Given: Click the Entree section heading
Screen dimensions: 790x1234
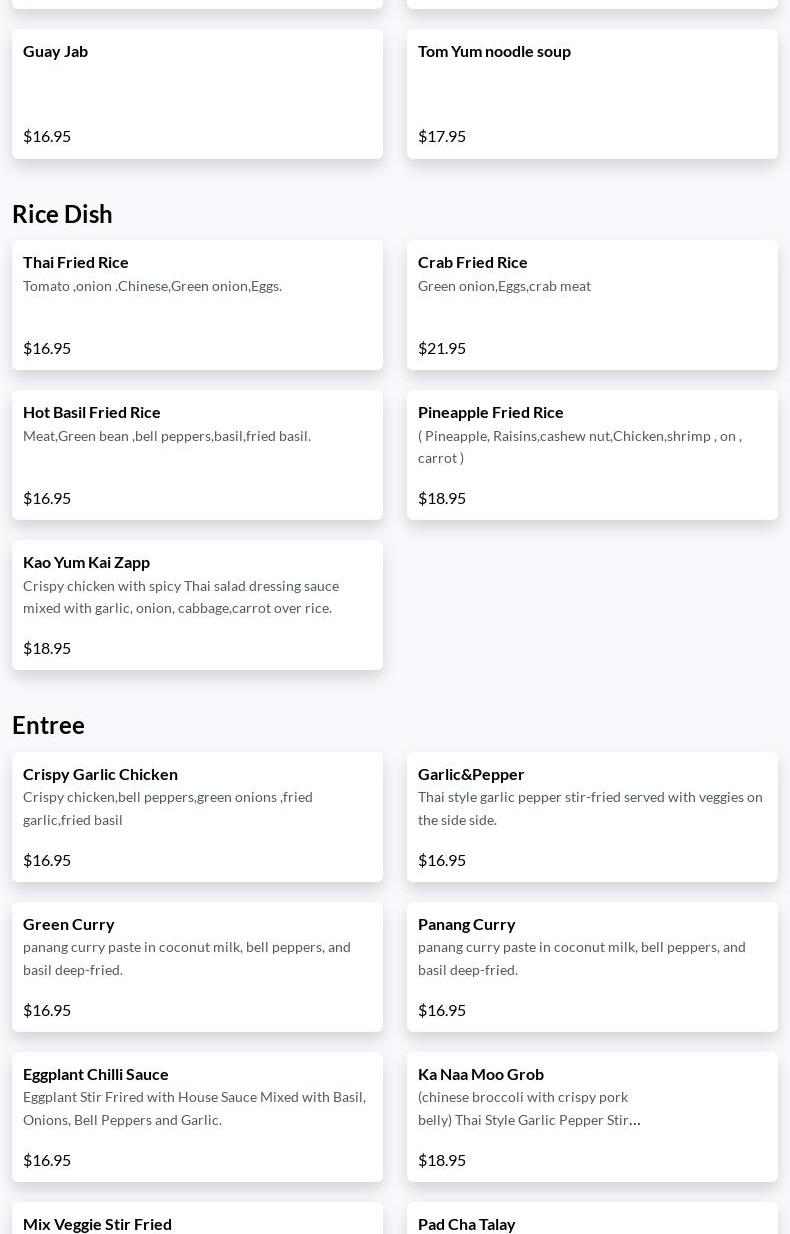Looking at the screenshot, I should point(48,725).
